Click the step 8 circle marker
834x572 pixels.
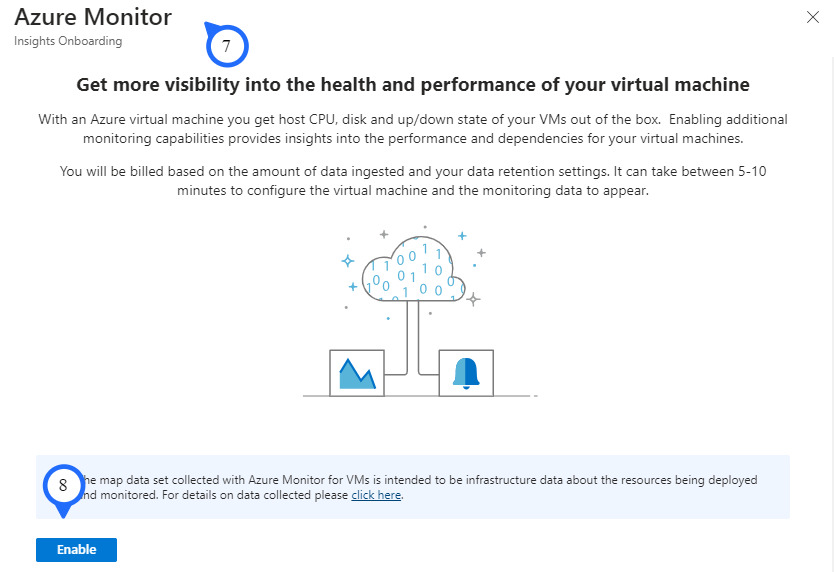pyautogui.click(x=64, y=485)
